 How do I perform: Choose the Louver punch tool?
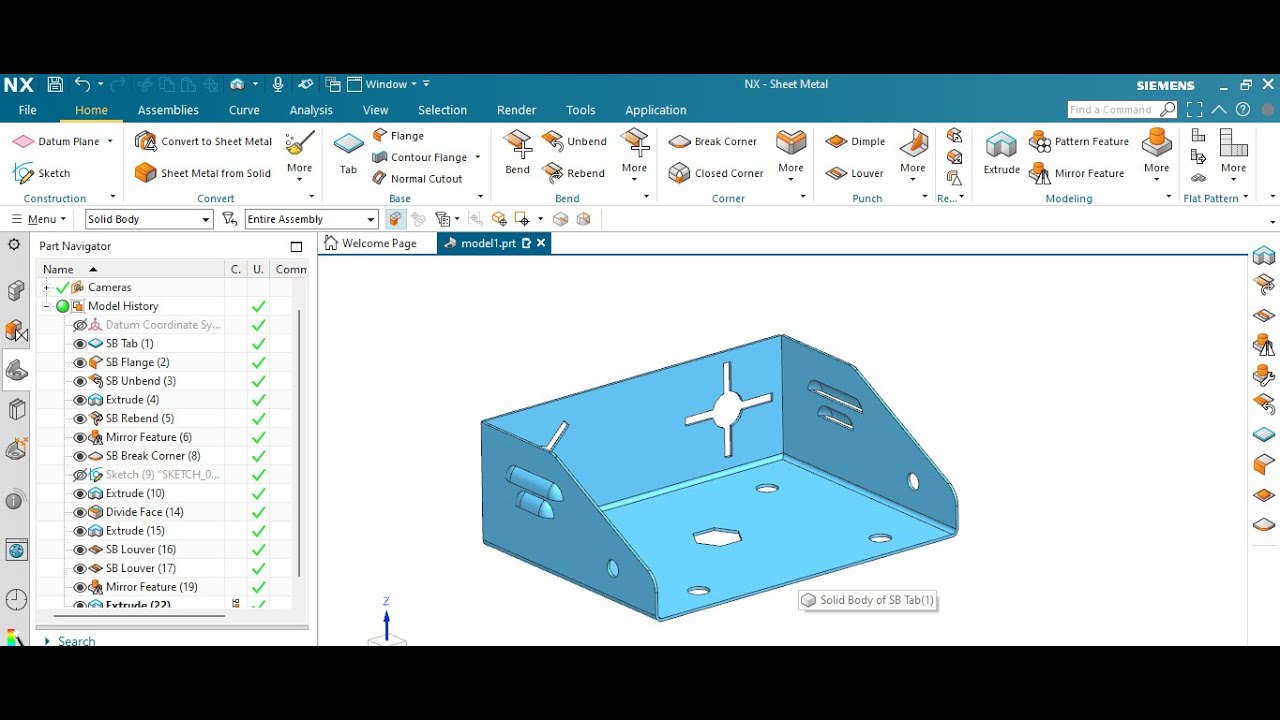pyautogui.click(x=855, y=173)
